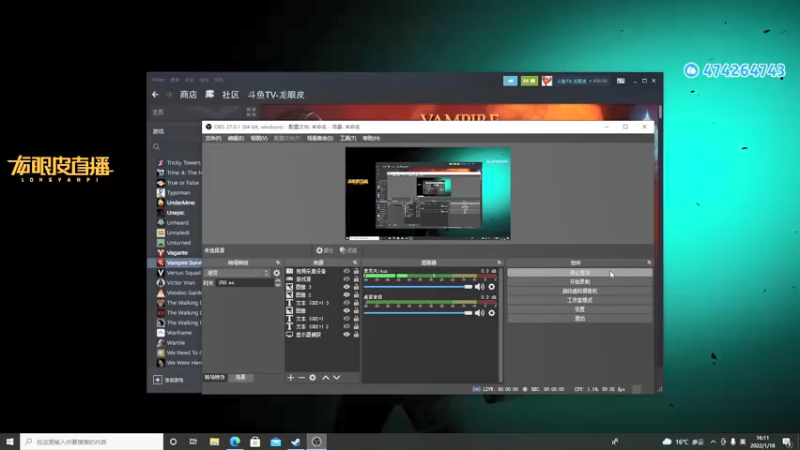Click the 停止推流 stop streaming button
The image size is (800, 450).
[x=580, y=272]
